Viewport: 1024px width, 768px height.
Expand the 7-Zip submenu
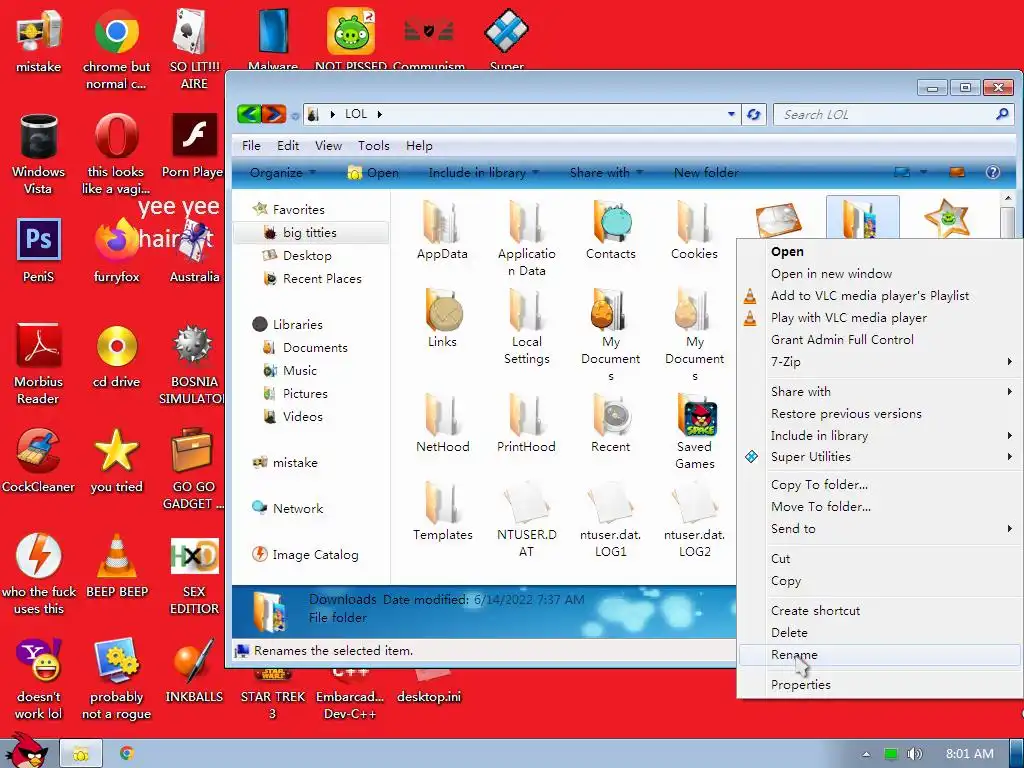click(881, 361)
